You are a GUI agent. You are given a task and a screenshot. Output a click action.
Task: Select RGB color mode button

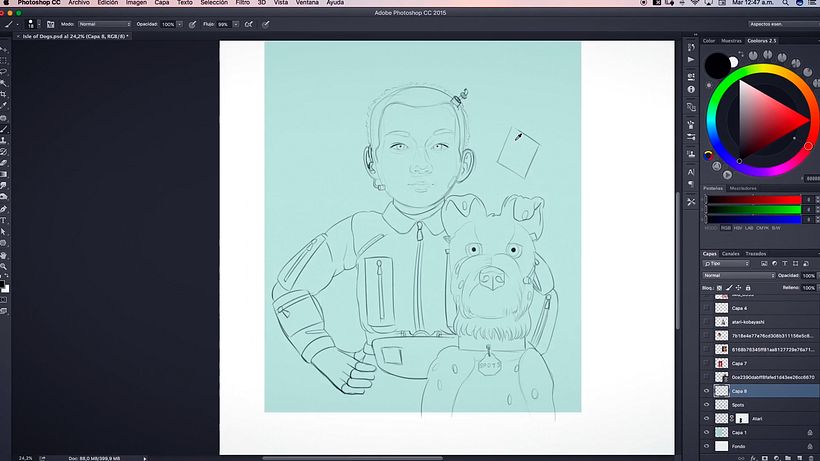pyautogui.click(x=726, y=228)
